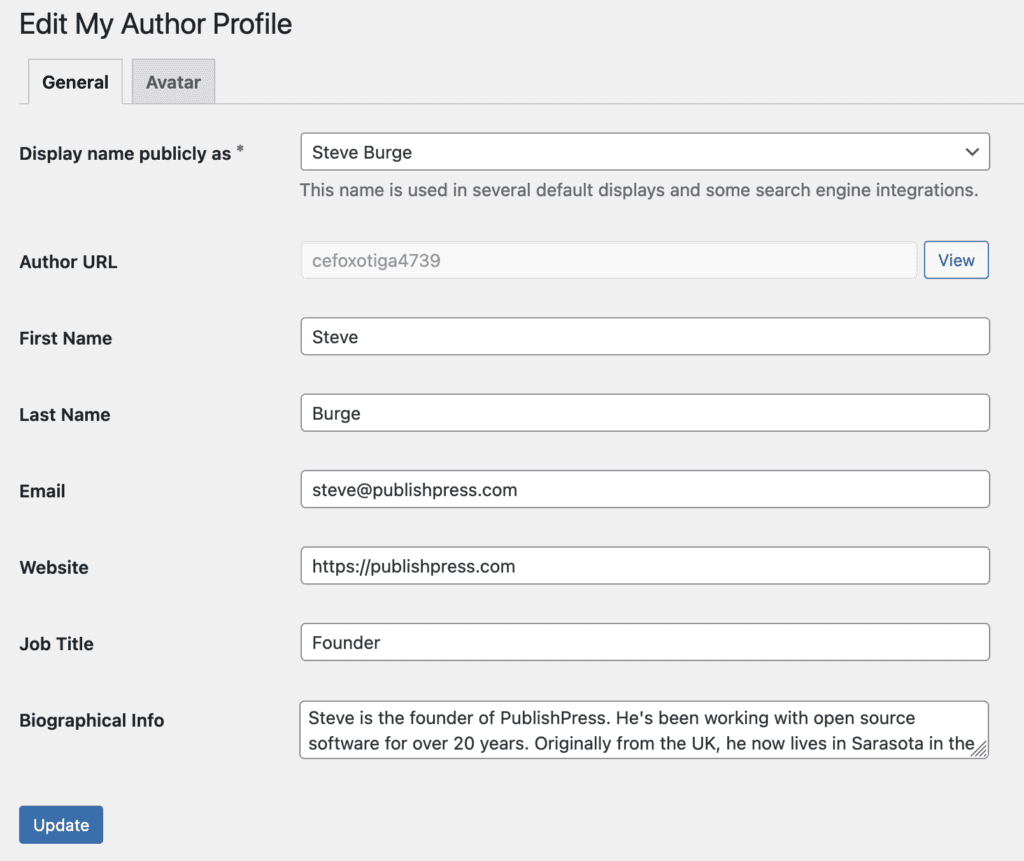Click the Email address field
Screen dimensions: 1024x861
(x=644, y=489)
